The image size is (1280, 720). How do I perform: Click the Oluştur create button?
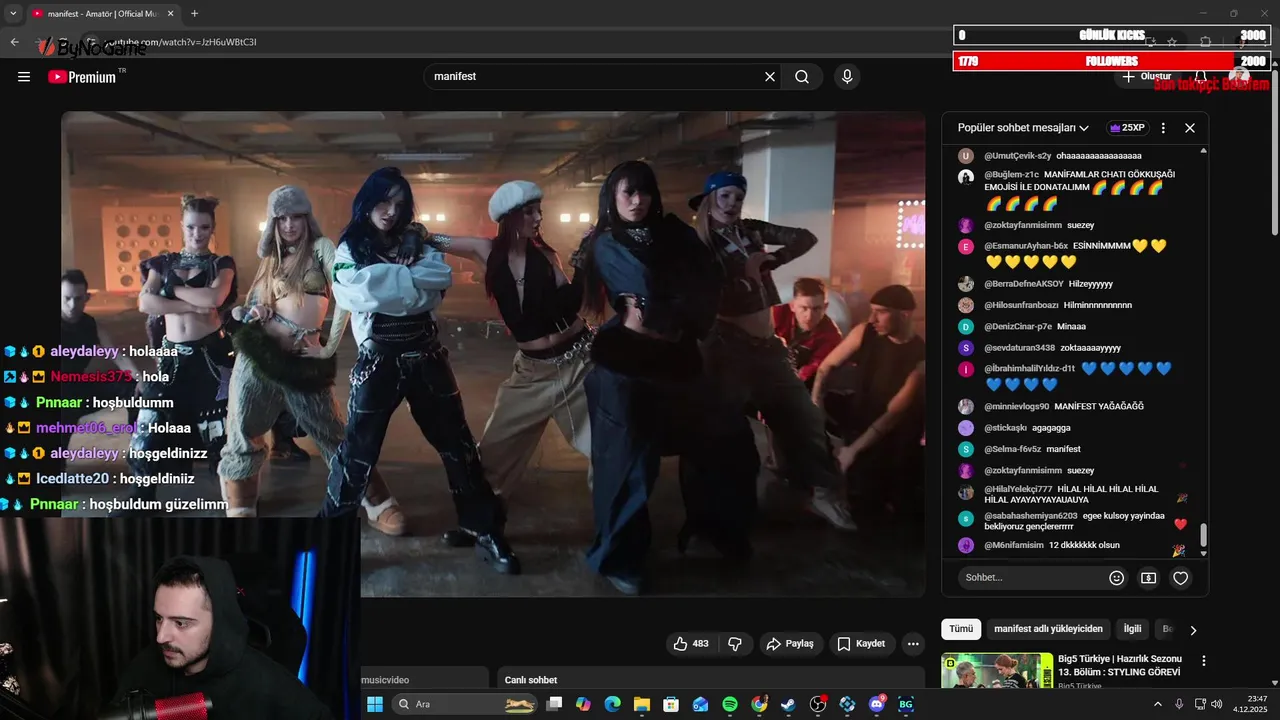coord(1146,77)
